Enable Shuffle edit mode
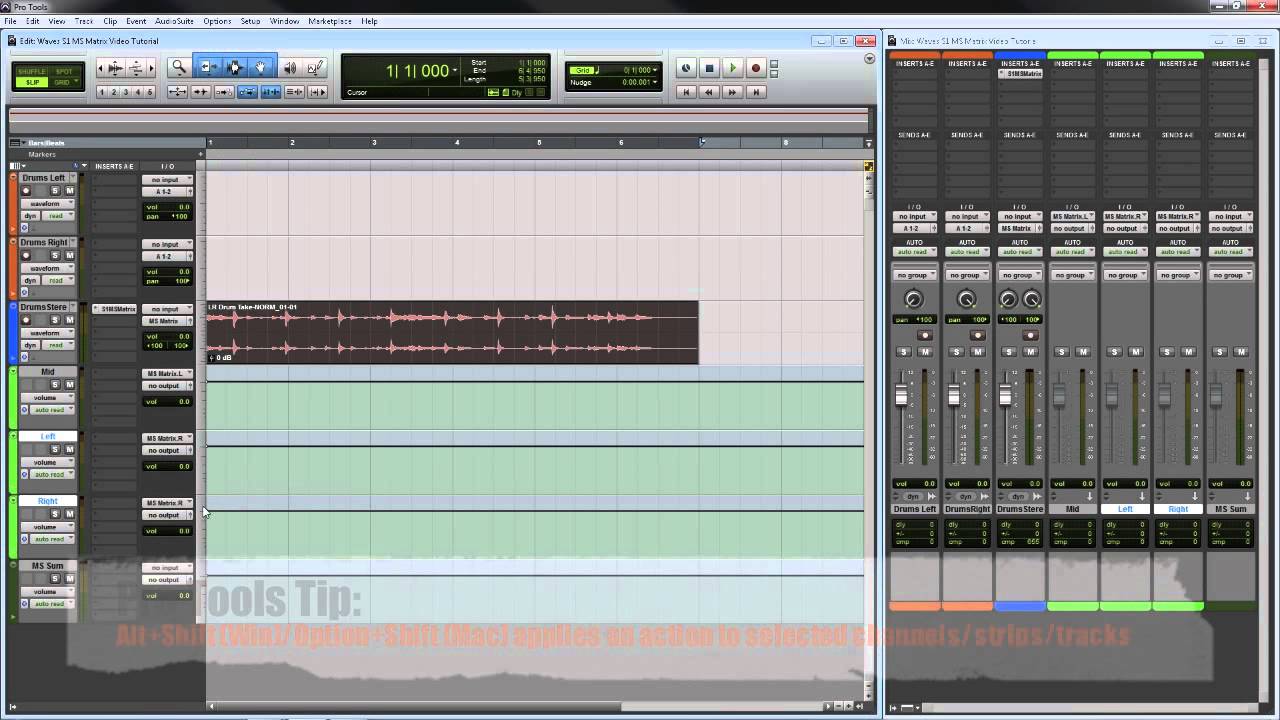Screen dimensions: 1280x720 [32, 72]
